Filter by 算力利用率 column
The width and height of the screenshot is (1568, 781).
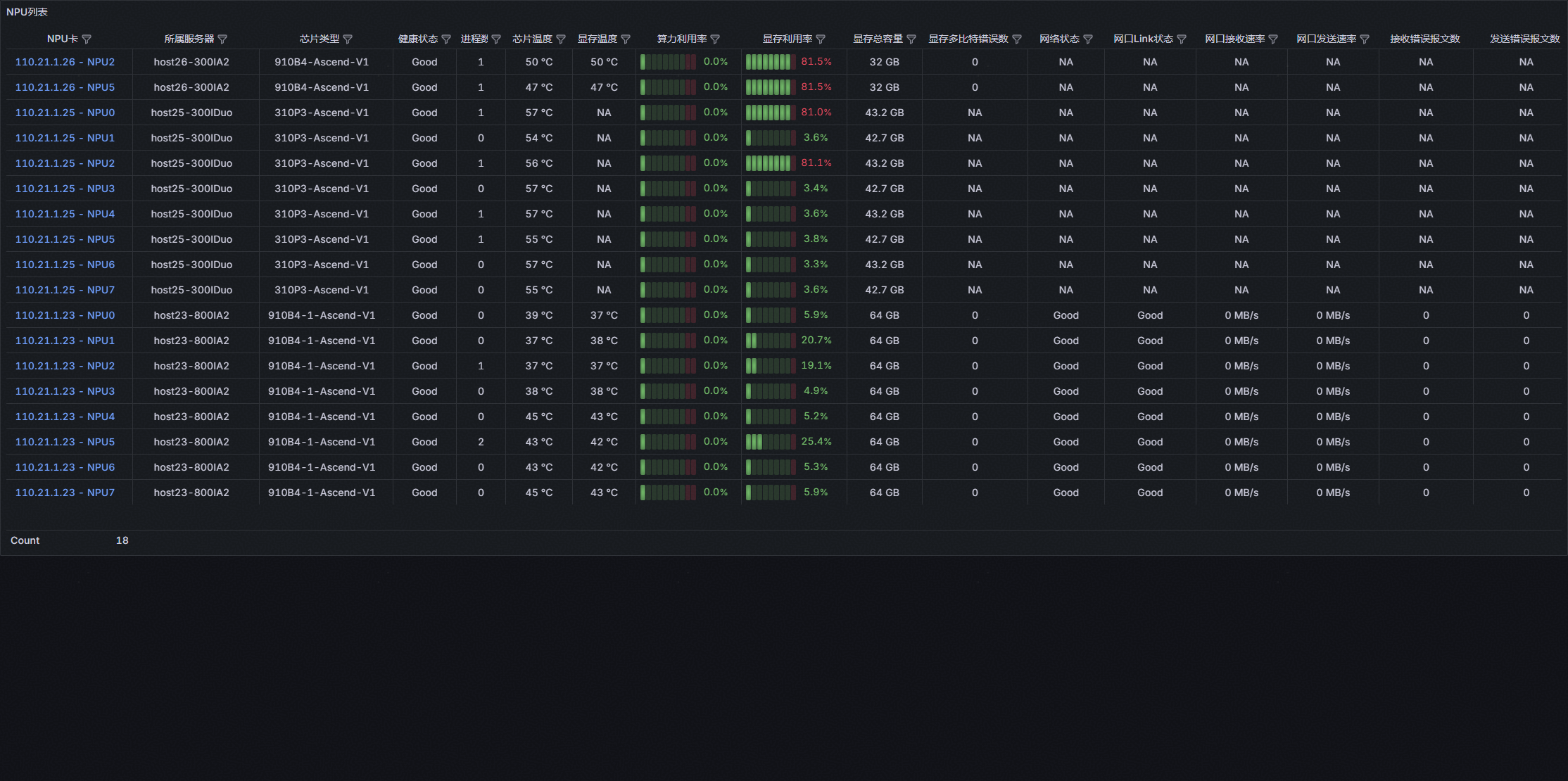click(x=715, y=39)
